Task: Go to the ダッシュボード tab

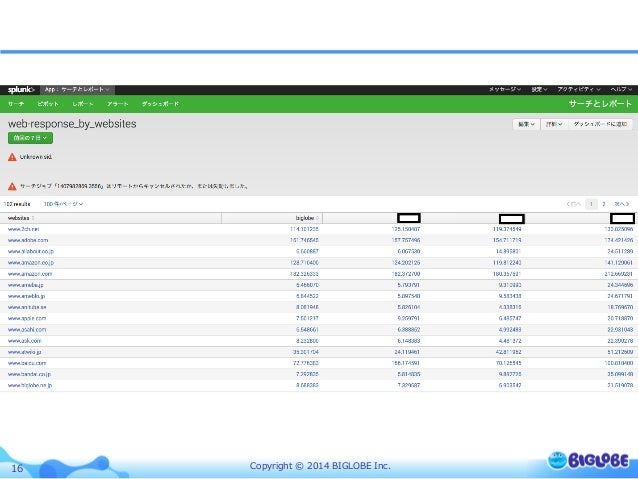Action: coord(160,104)
